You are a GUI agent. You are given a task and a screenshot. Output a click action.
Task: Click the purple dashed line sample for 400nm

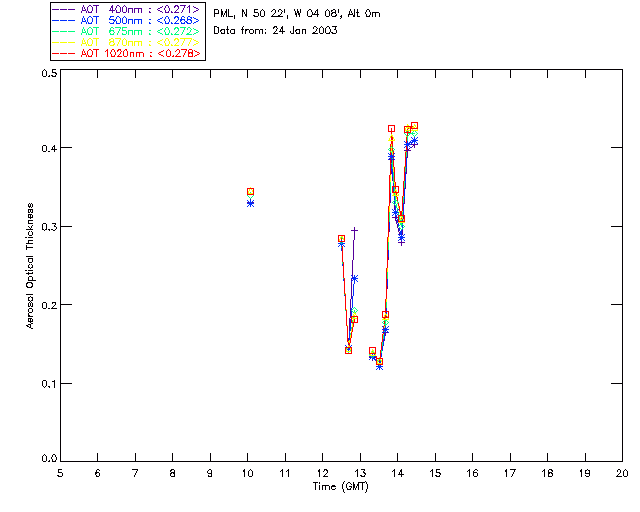pos(64,9)
